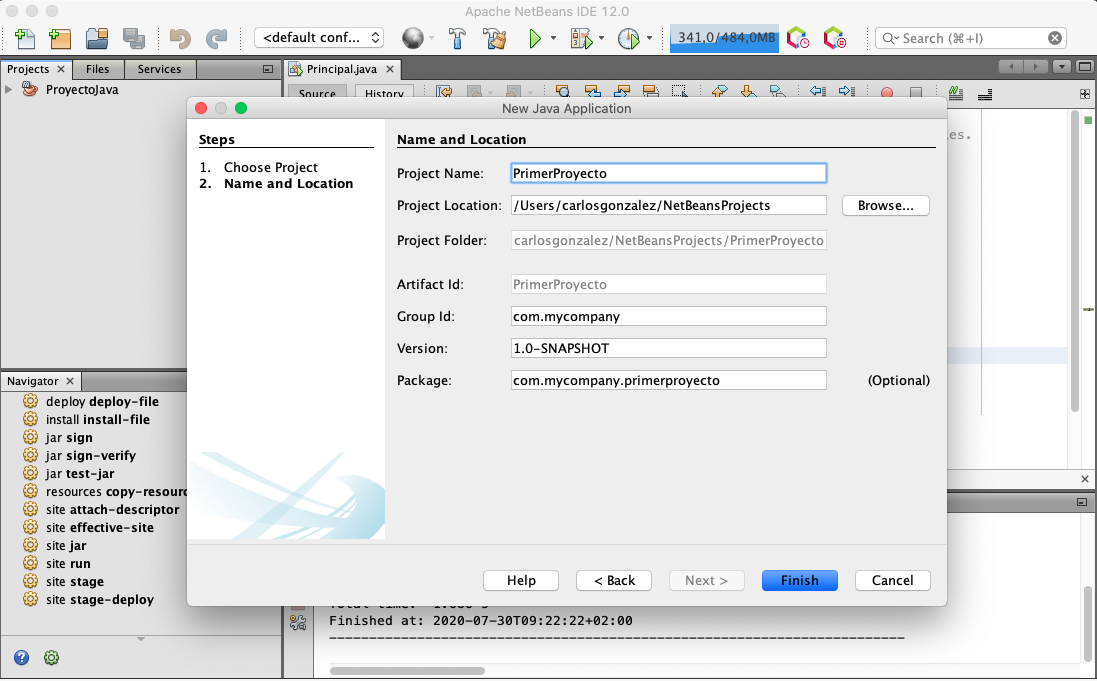1097x681 pixels.
Task: Click the Project Location text field
Action: click(668, 205)
